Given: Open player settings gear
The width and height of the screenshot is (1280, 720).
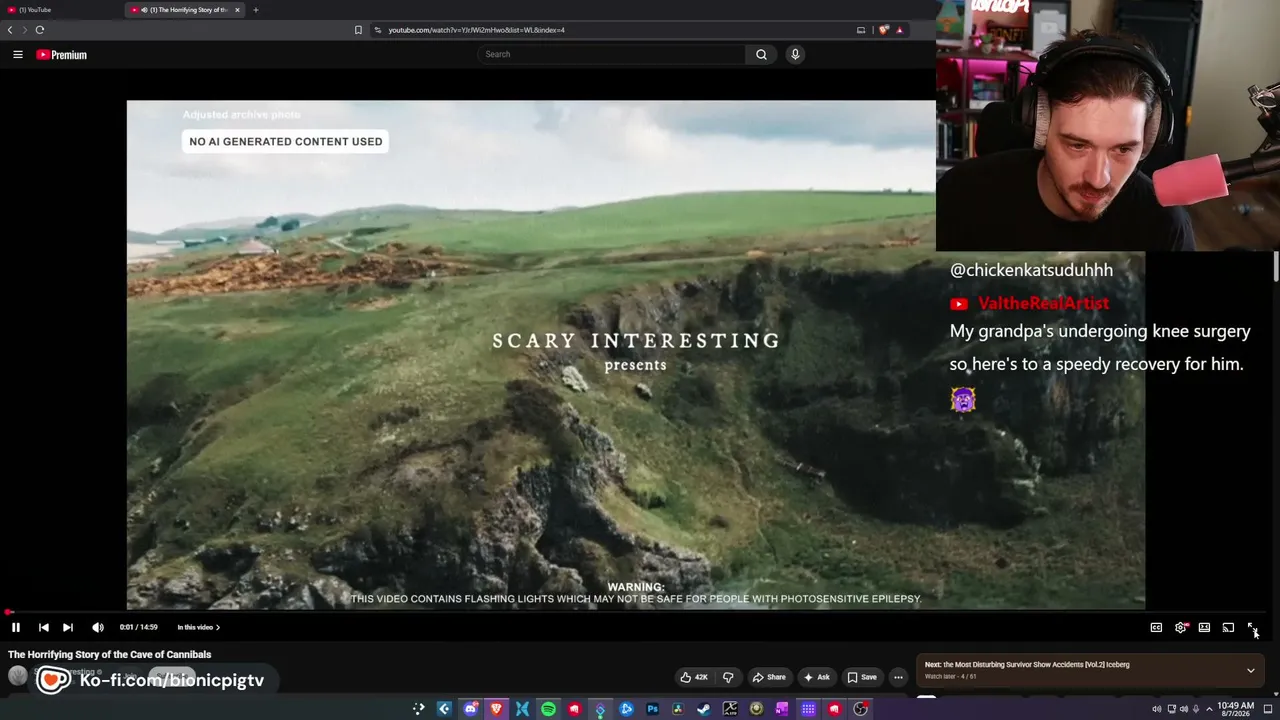Looking at the screenshot, I should click(1181, 627).
